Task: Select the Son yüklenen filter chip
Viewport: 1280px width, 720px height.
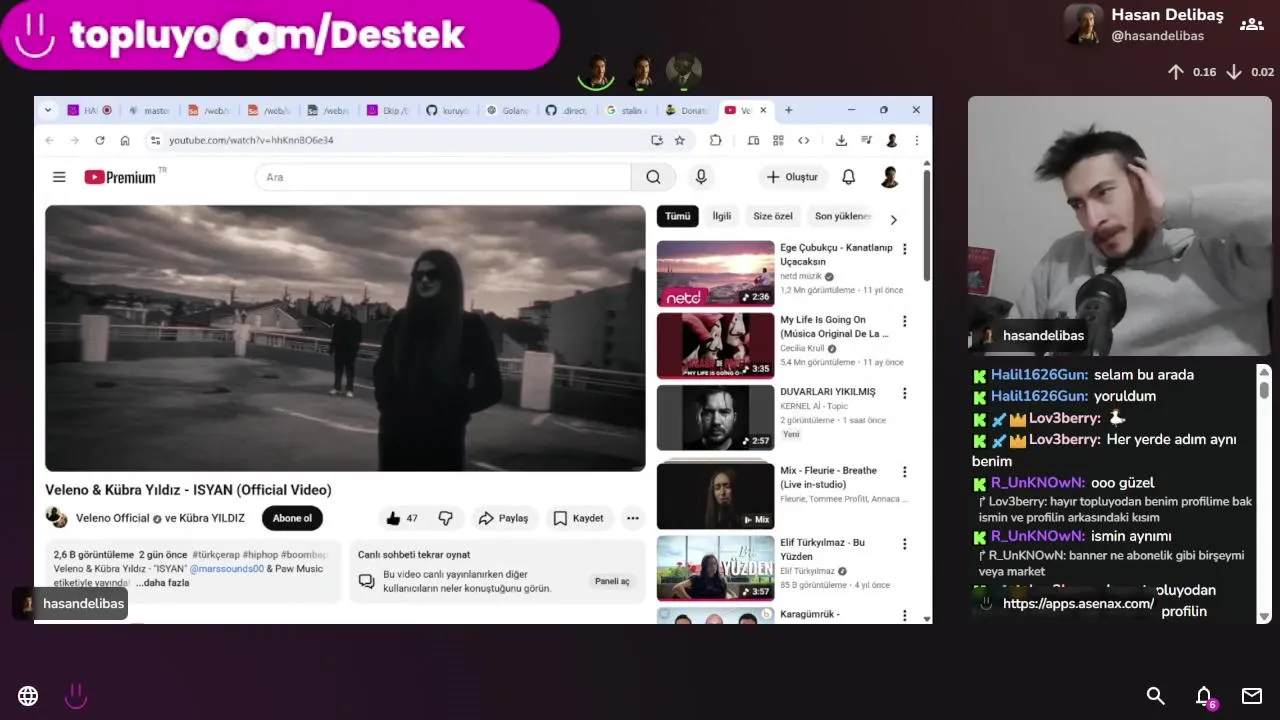Action: click(x=842, y=216)
